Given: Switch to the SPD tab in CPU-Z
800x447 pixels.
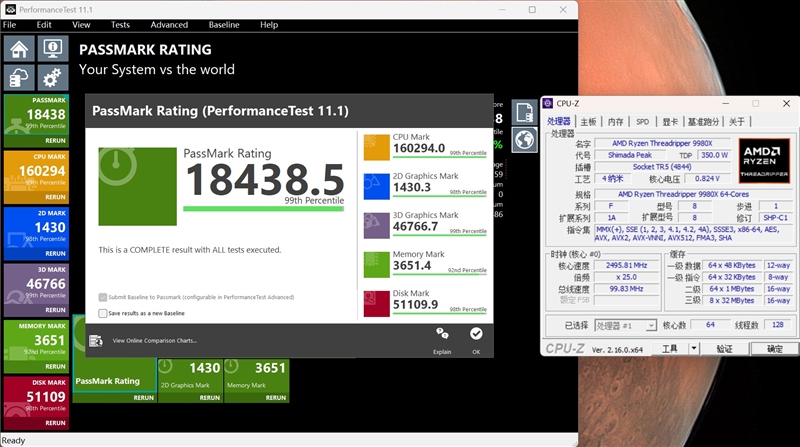Looking at the screenshot, I should coord(642,121).
